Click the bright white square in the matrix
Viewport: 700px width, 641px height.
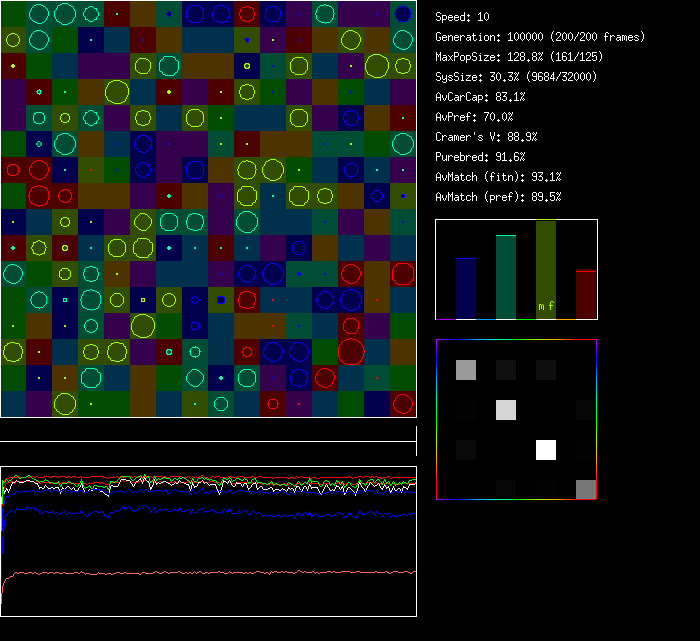(545, 450)
